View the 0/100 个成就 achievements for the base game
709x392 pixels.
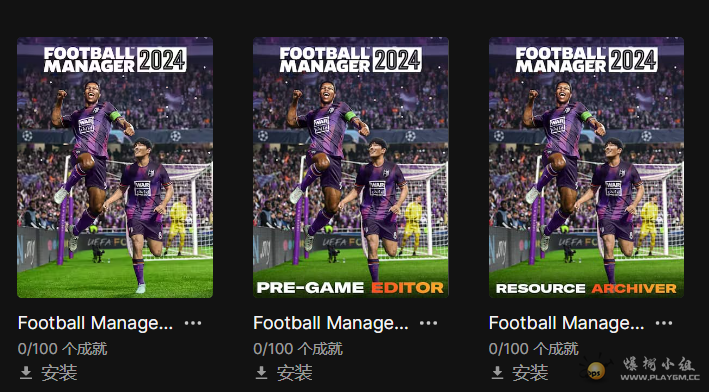point(62,349)
